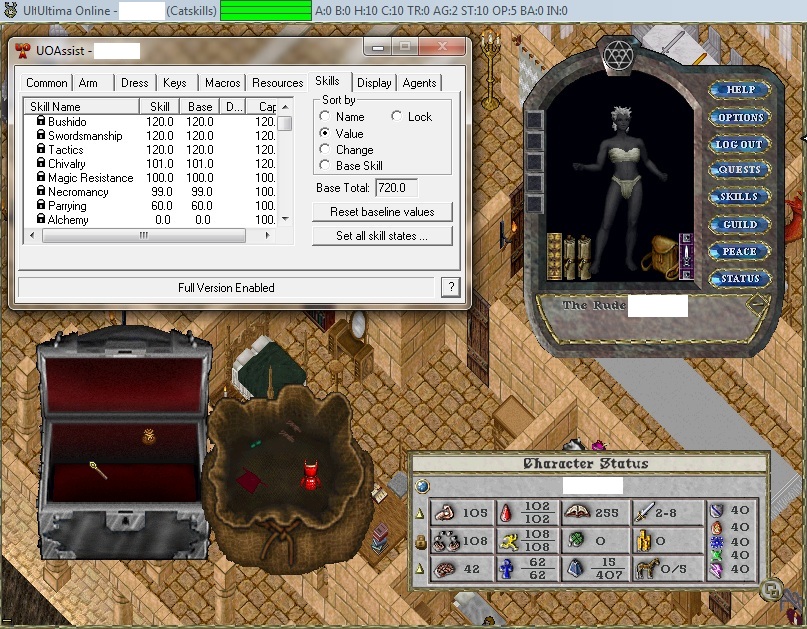Click the hit points drop icon
The height and width of the screenshot is (629, 807).
point(507,513)
